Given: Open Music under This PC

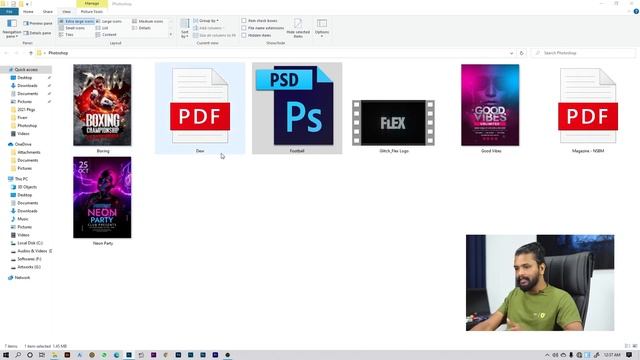Looking at the screenshot, I should click(23, 219).
